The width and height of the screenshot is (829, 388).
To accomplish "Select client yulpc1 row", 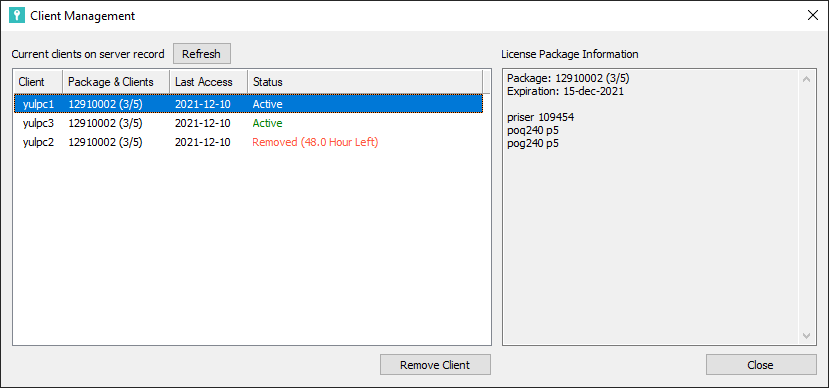I will pyautogui.click(x=248, y=104).
